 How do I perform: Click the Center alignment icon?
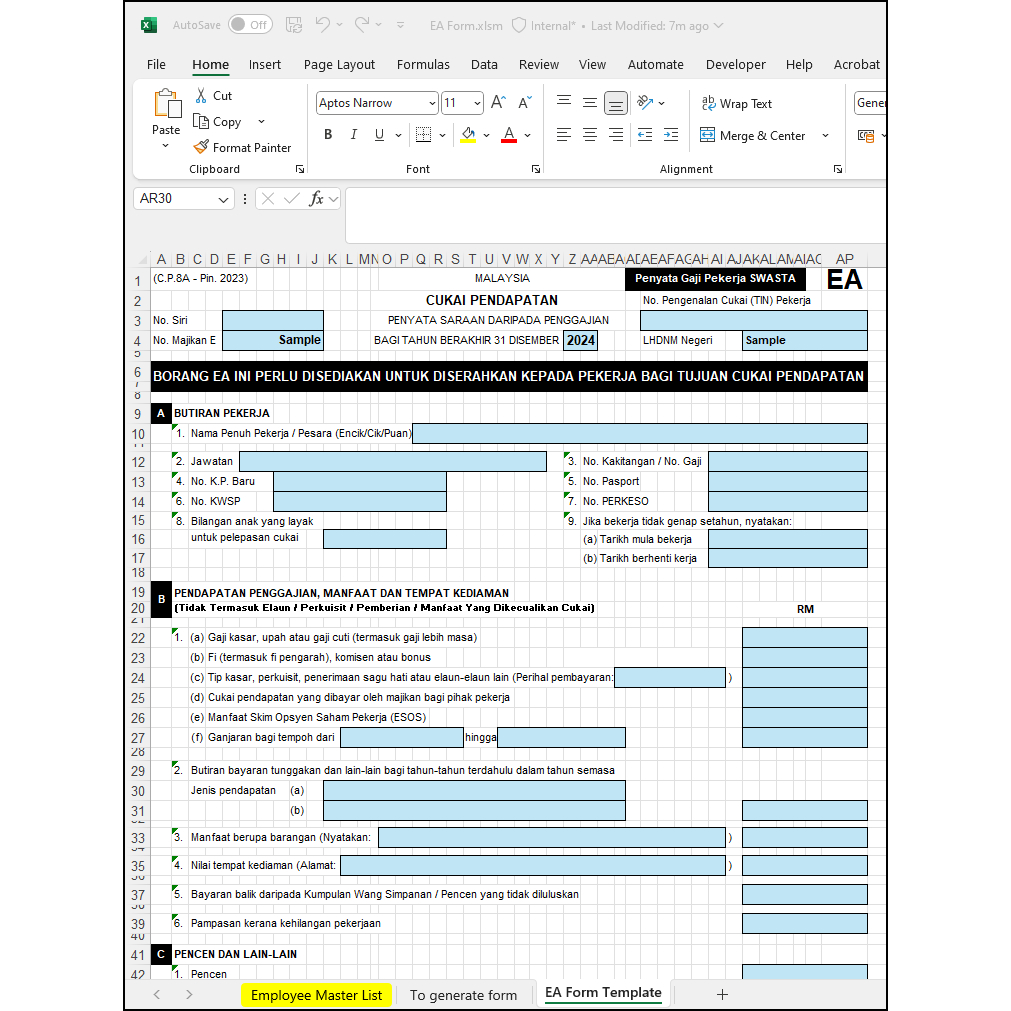590,134
